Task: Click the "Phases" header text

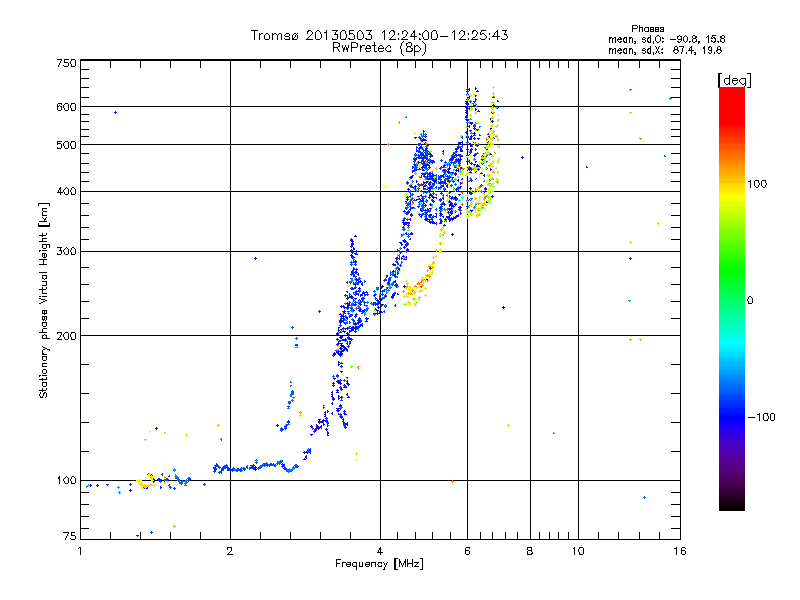Action: point(647,29)
